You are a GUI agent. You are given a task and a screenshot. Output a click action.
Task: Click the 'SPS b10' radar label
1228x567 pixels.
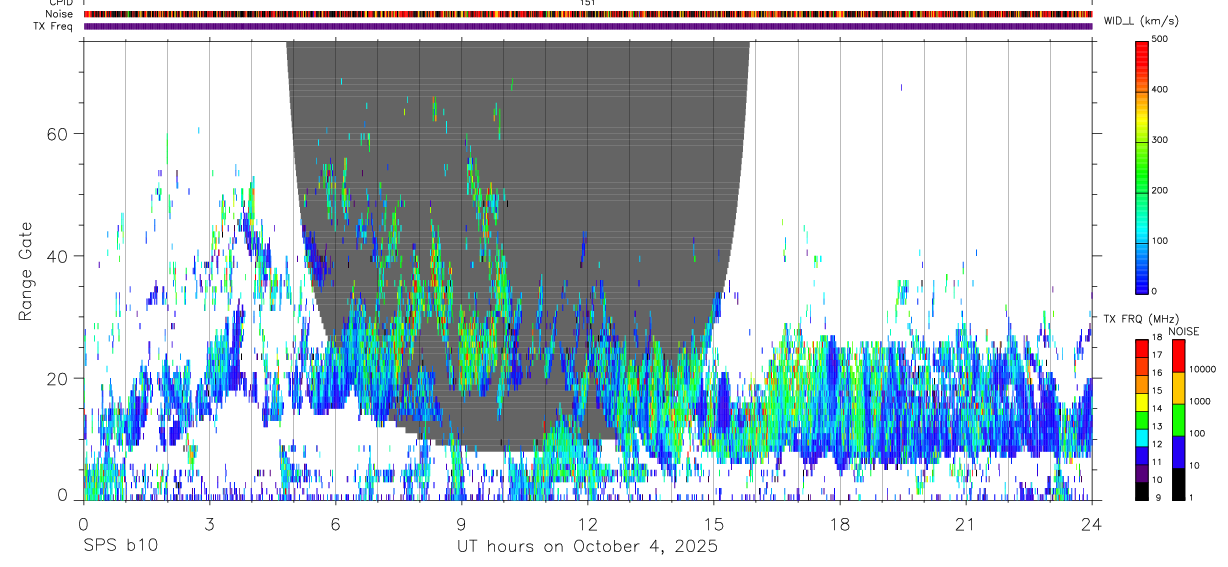[120, 546]
